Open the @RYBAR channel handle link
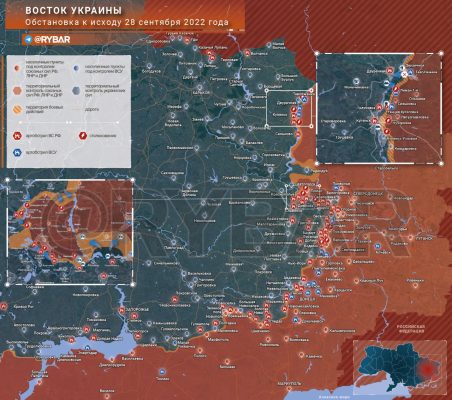 pyautogui.click(x=52, y=40)
